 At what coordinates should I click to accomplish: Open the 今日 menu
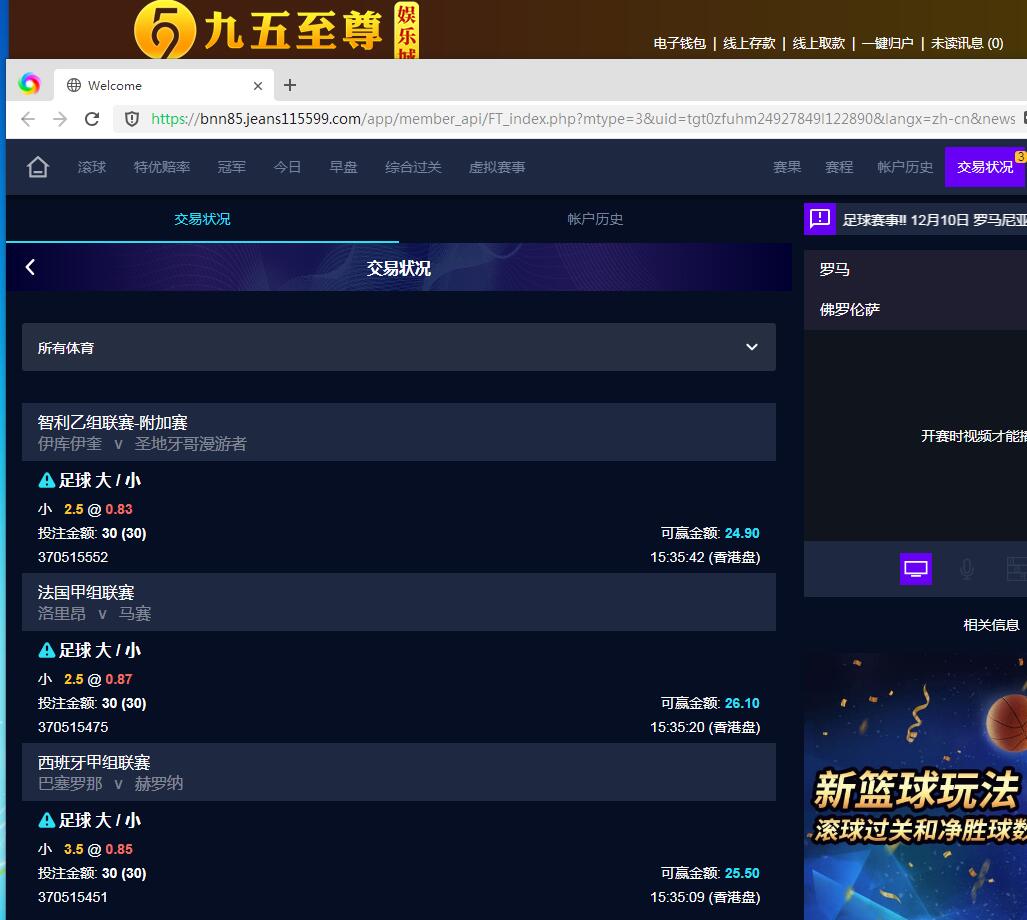click(x=287, y=167)
